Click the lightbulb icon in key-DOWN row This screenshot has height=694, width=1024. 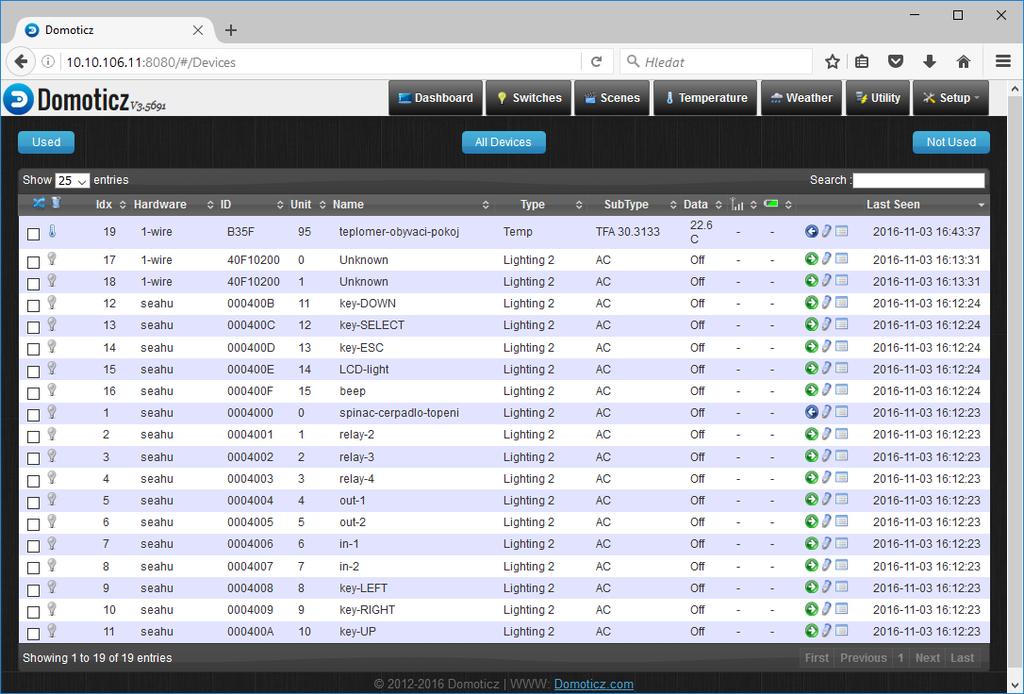click(x=52, y=302)
